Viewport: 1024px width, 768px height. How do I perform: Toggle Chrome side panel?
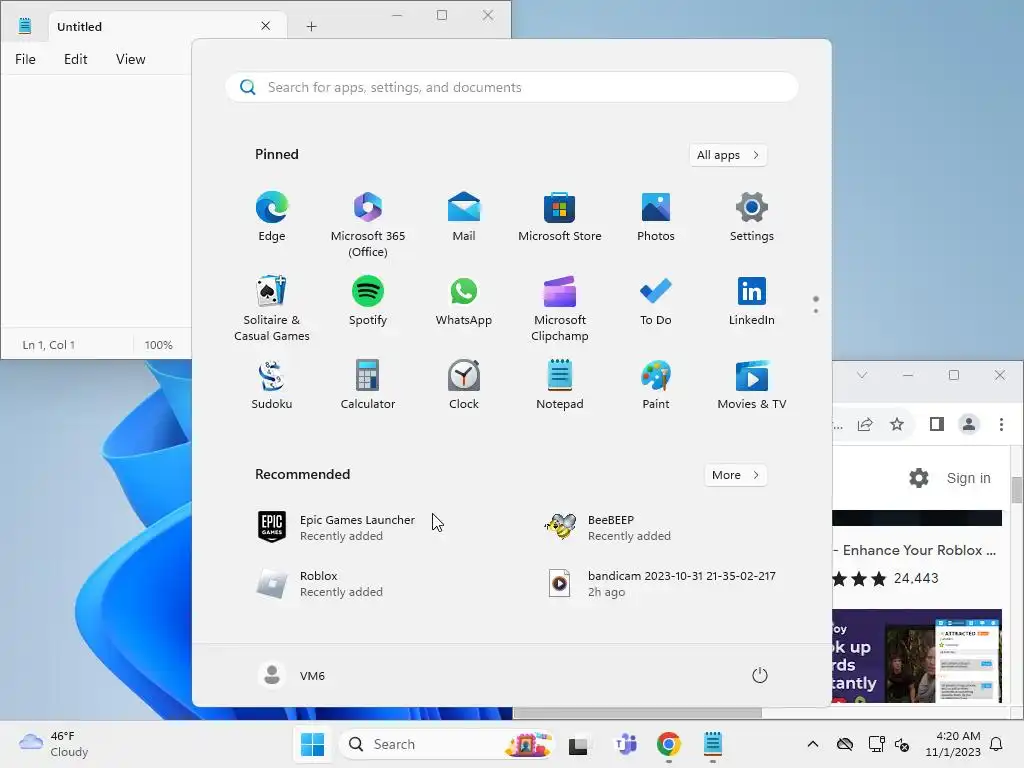[x=936, y=424]
